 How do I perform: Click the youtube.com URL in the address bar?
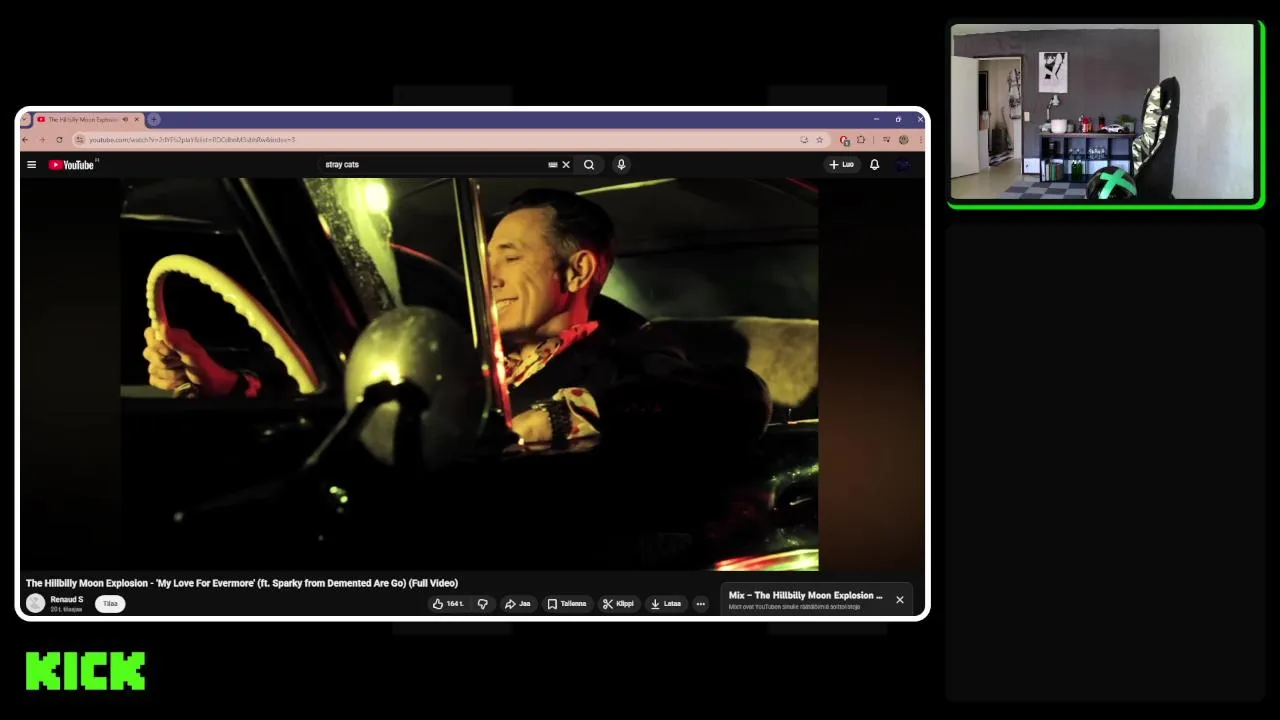click(x=192, y=140)
